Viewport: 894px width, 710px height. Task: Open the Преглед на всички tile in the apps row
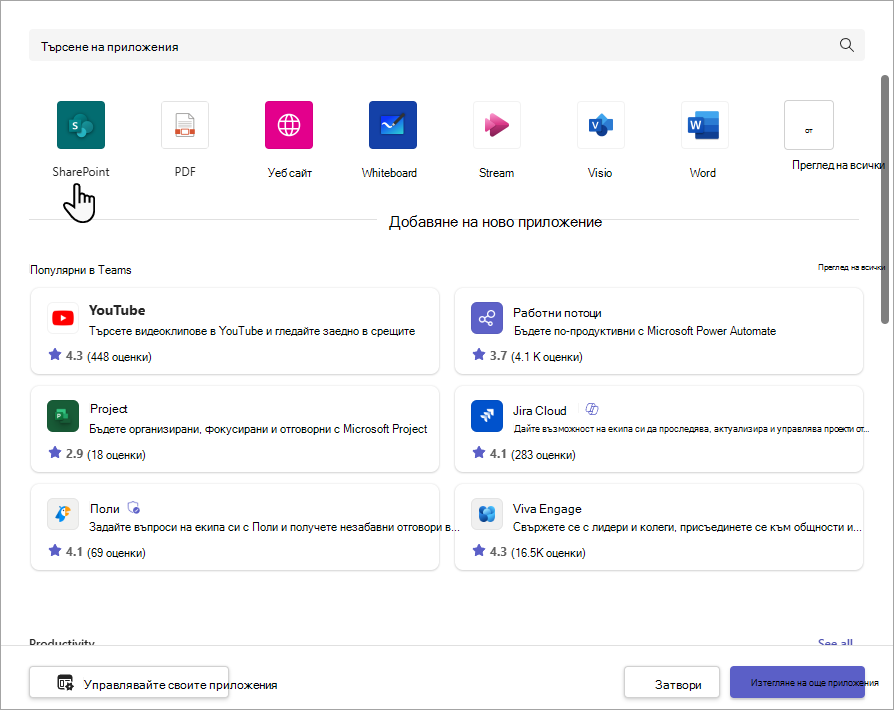[808, 125]
